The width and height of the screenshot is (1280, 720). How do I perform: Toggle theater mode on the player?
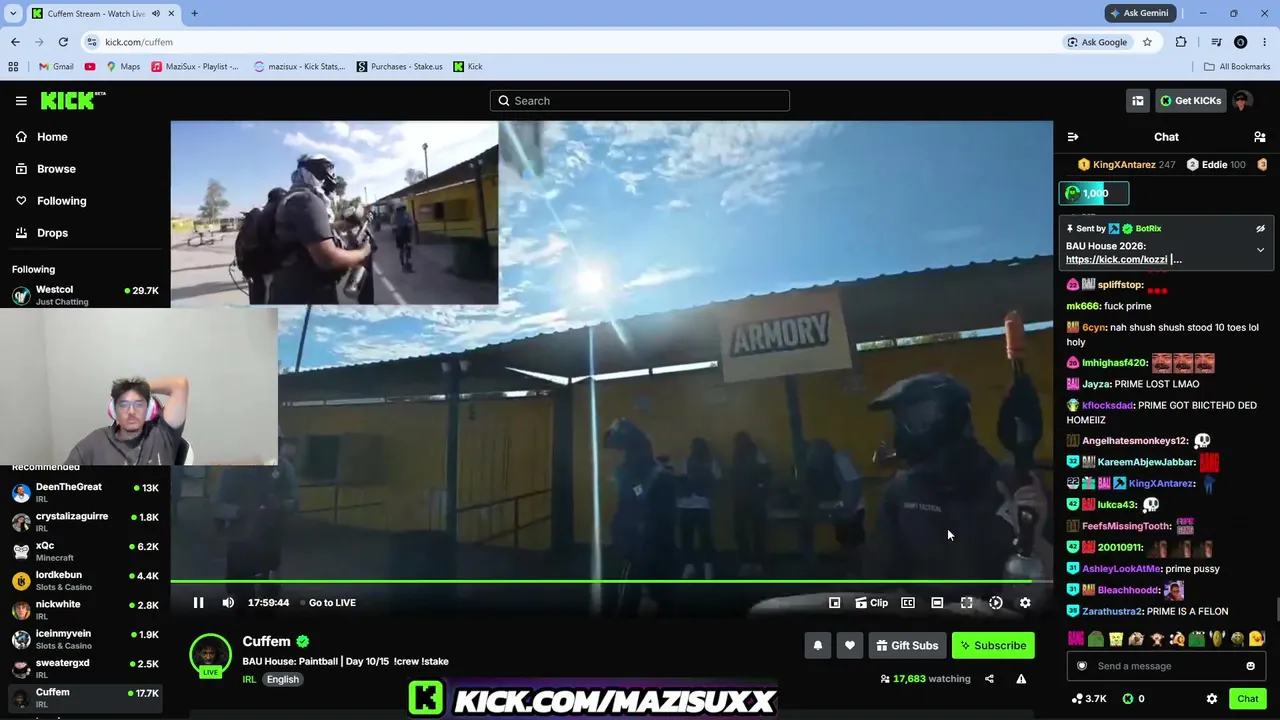click(x=937, y=603)
